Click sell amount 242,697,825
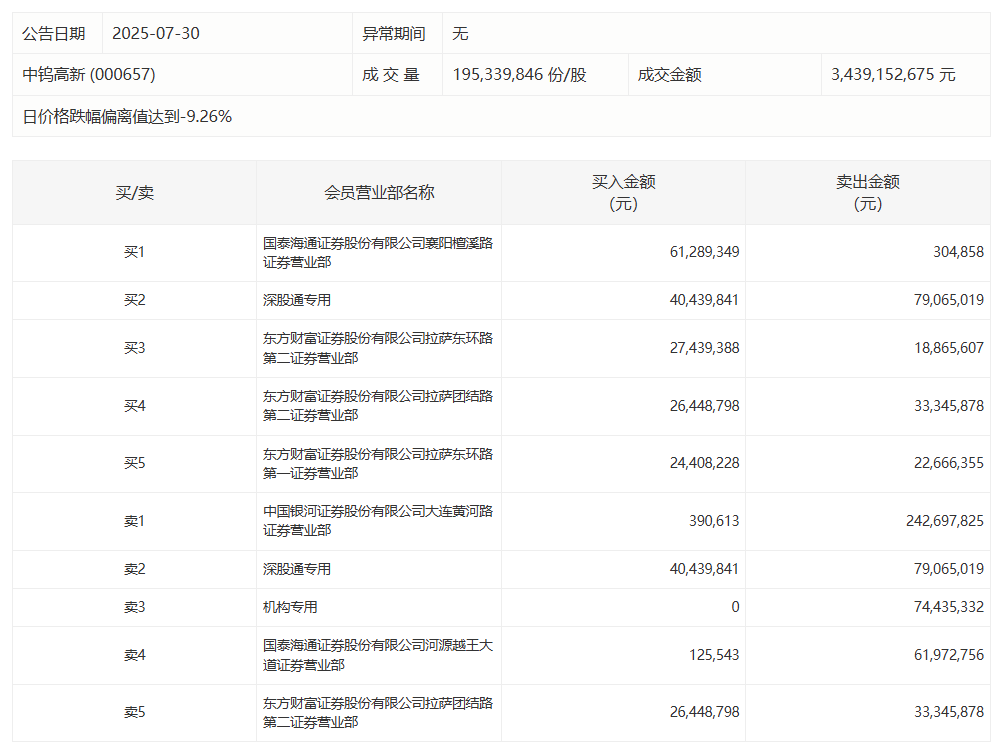This screenshot has width=1001, height=755. 945,521
